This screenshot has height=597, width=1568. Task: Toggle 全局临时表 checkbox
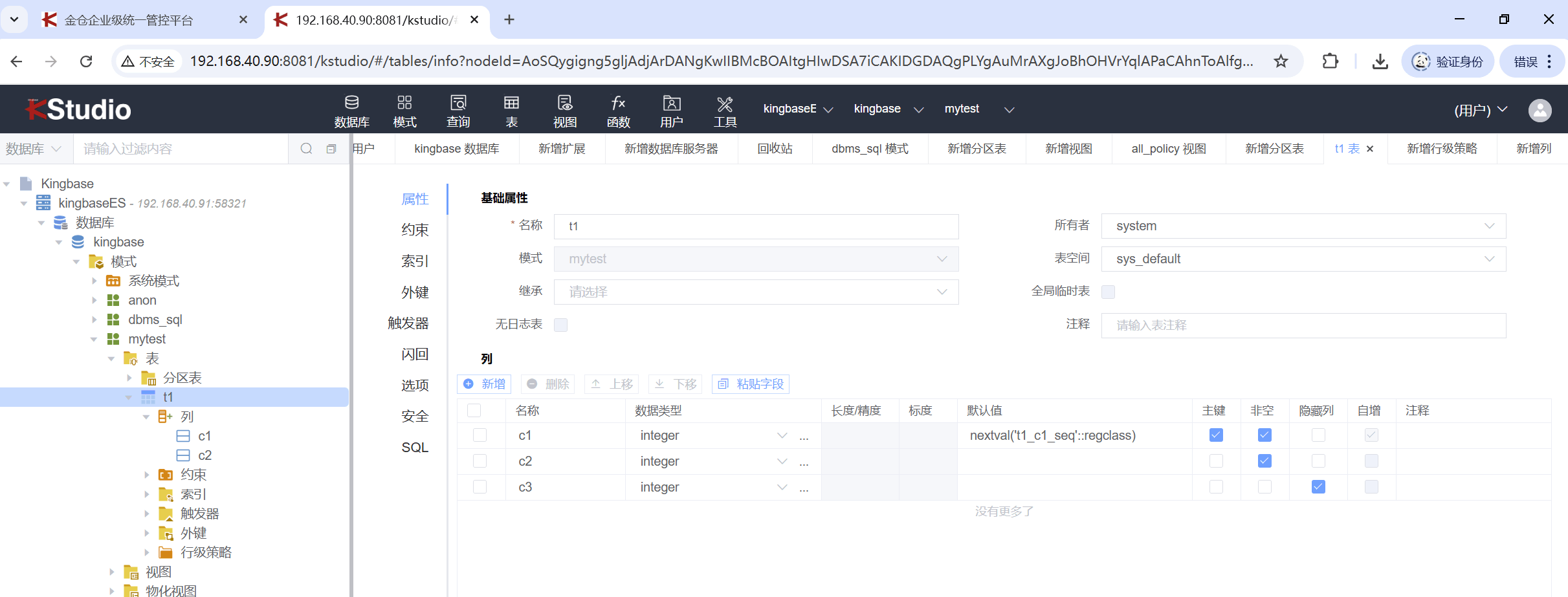[1108, 292]
